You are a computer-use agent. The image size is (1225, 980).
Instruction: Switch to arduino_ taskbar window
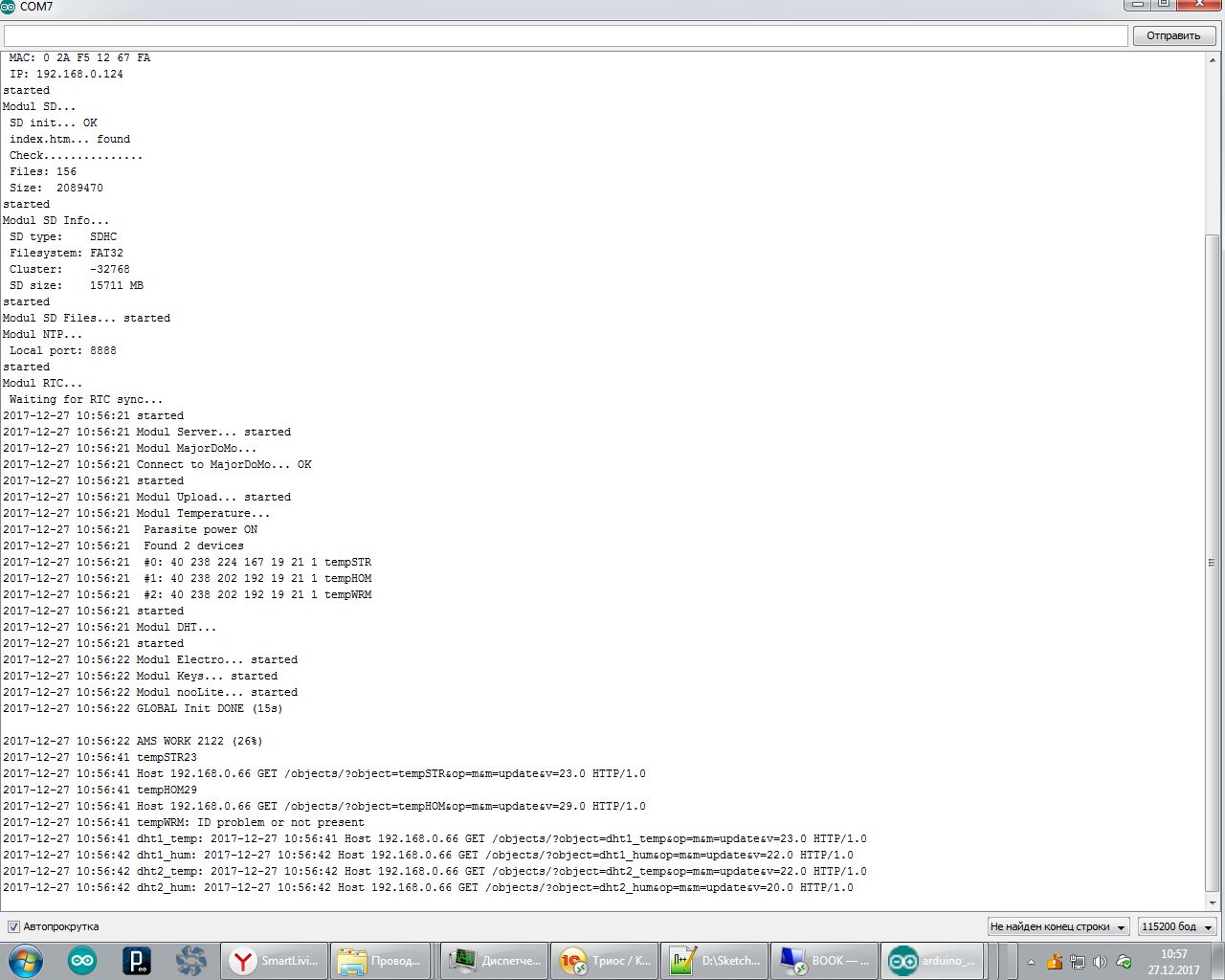(934, 961)
